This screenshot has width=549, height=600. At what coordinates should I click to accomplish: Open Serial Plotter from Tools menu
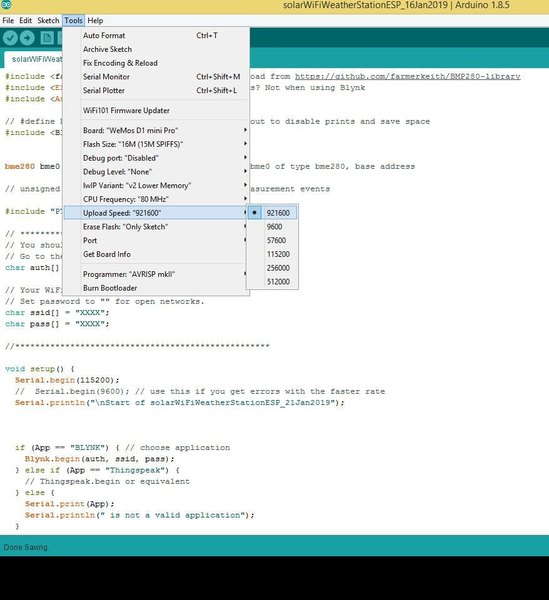156,91
